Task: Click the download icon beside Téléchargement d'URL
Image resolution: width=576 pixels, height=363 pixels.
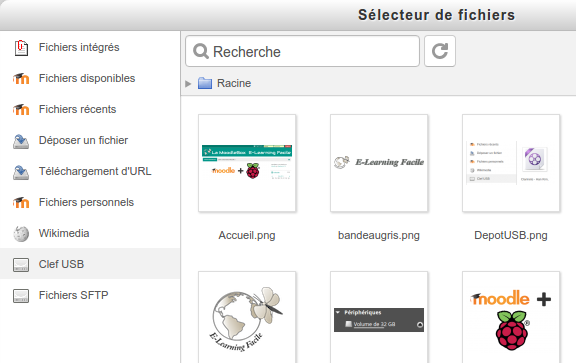Action: (21, 172)
